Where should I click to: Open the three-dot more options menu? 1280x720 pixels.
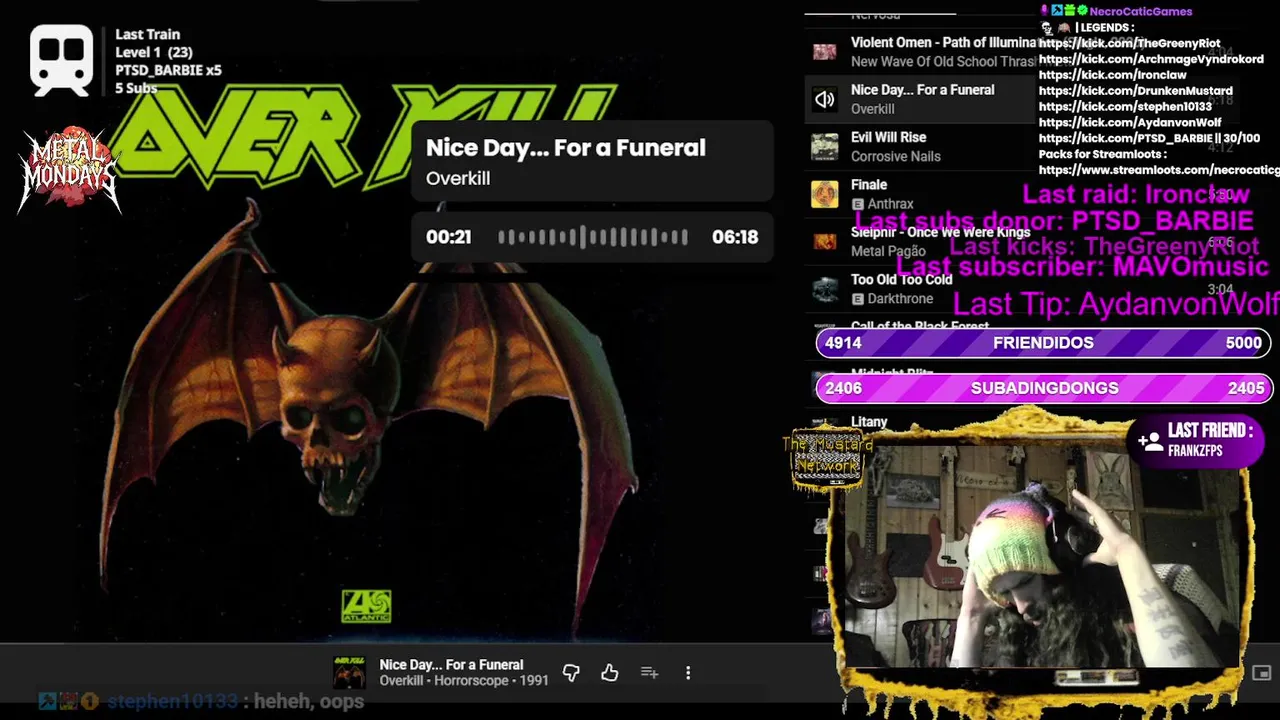point(688,673)
